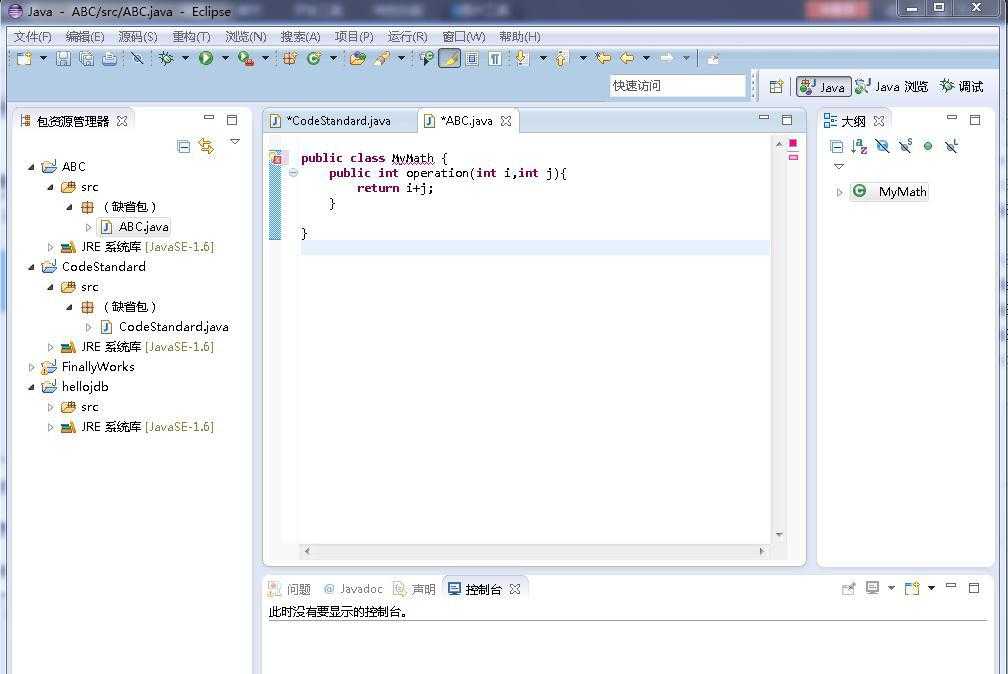
Task: Expand the FinallyWorks project
Action: tap(31, 367)
